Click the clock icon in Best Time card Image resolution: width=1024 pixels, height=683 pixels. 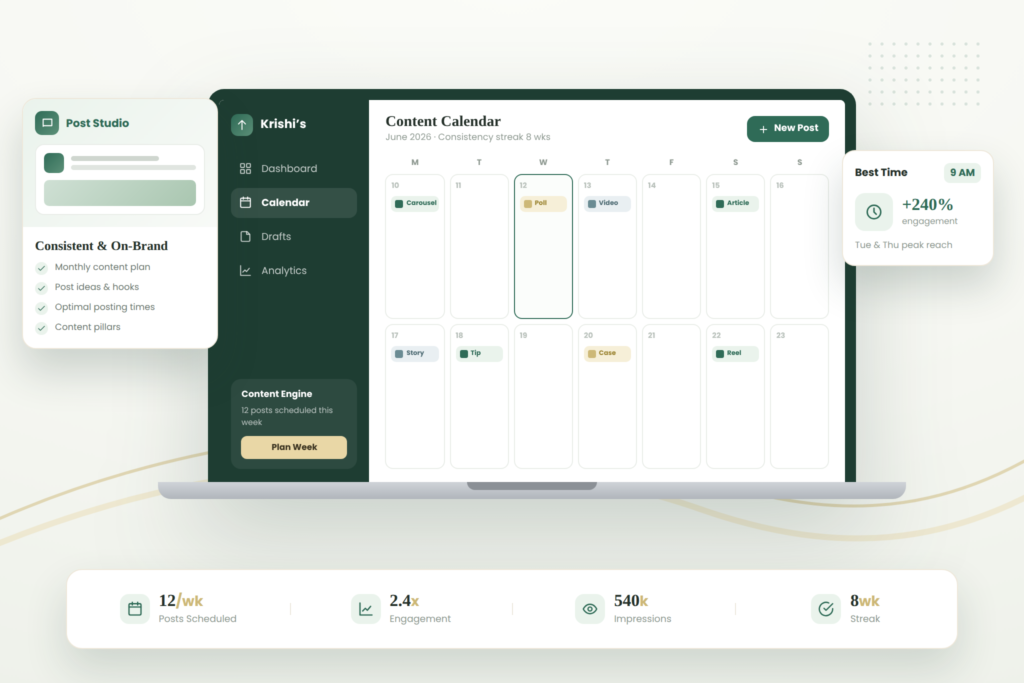pyautogui.click(x=874, y=212)
